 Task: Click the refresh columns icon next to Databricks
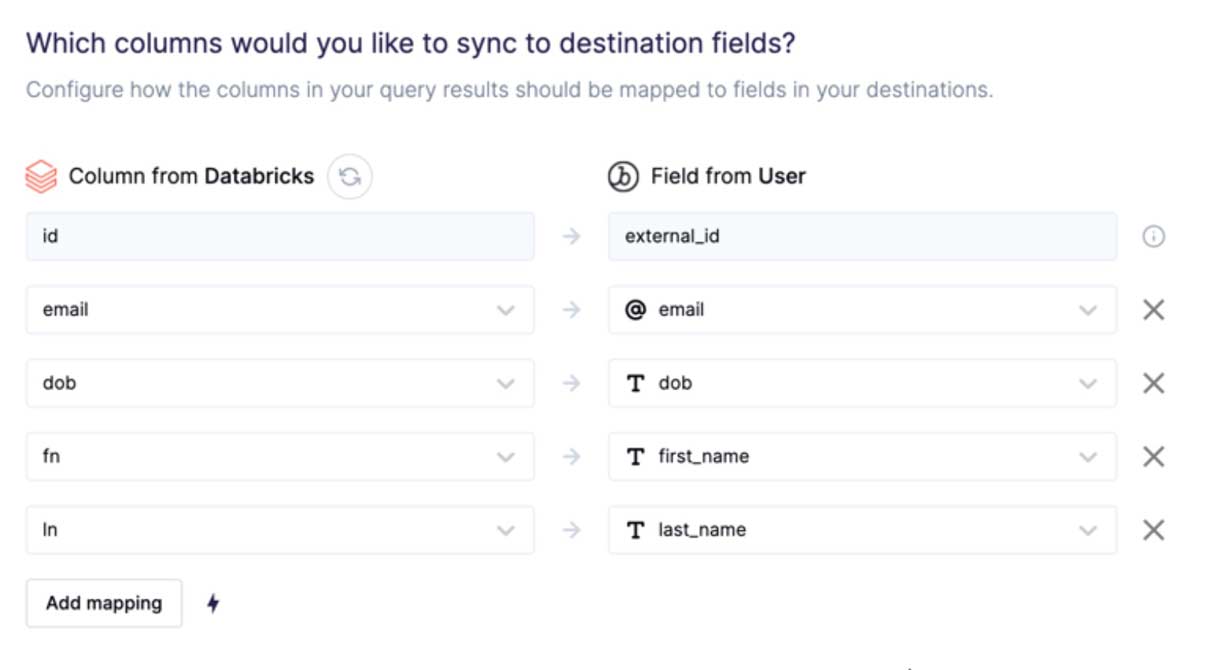click(350, 177)
